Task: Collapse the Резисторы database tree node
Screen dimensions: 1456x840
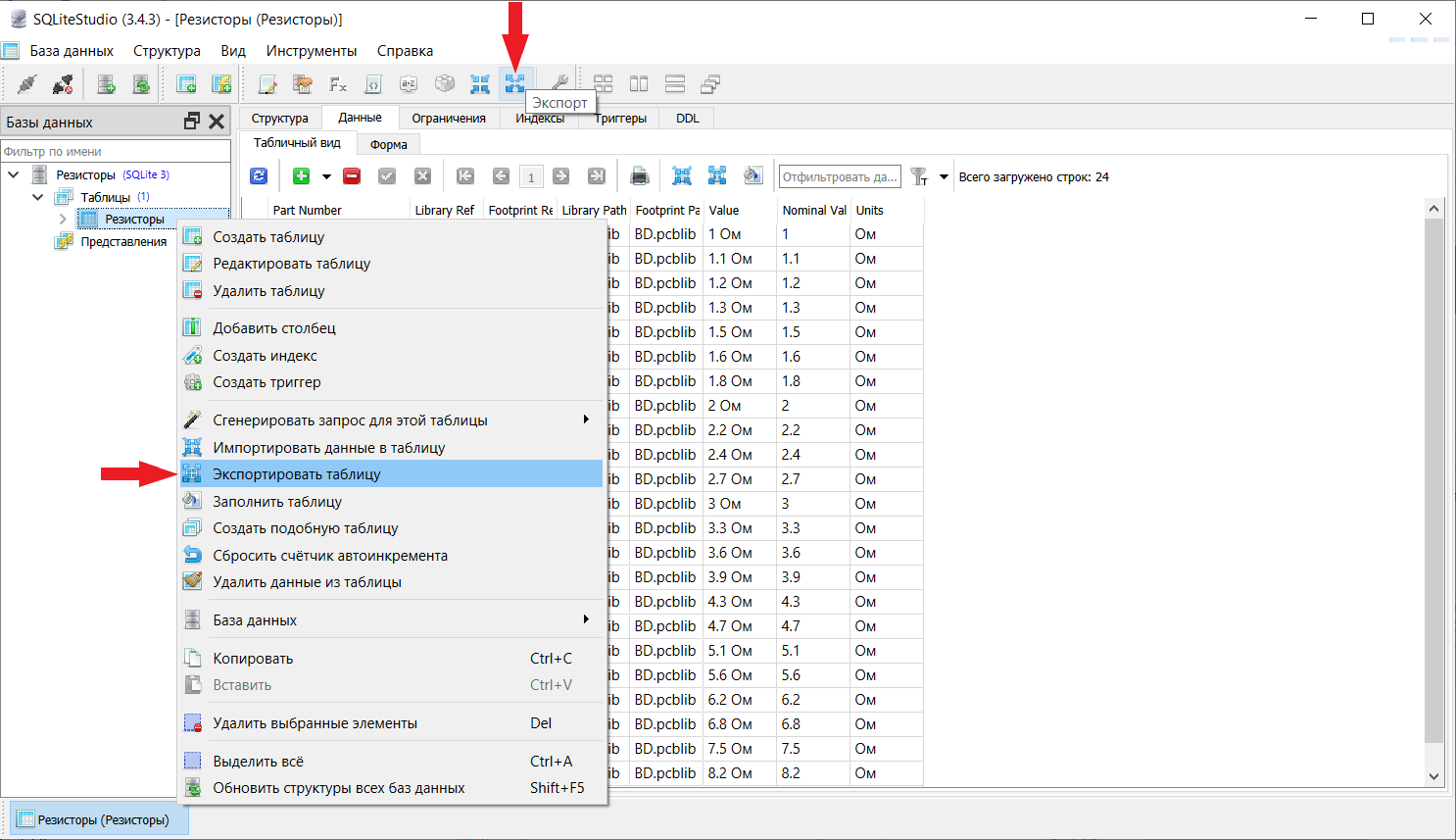Action: pos(14,174)
